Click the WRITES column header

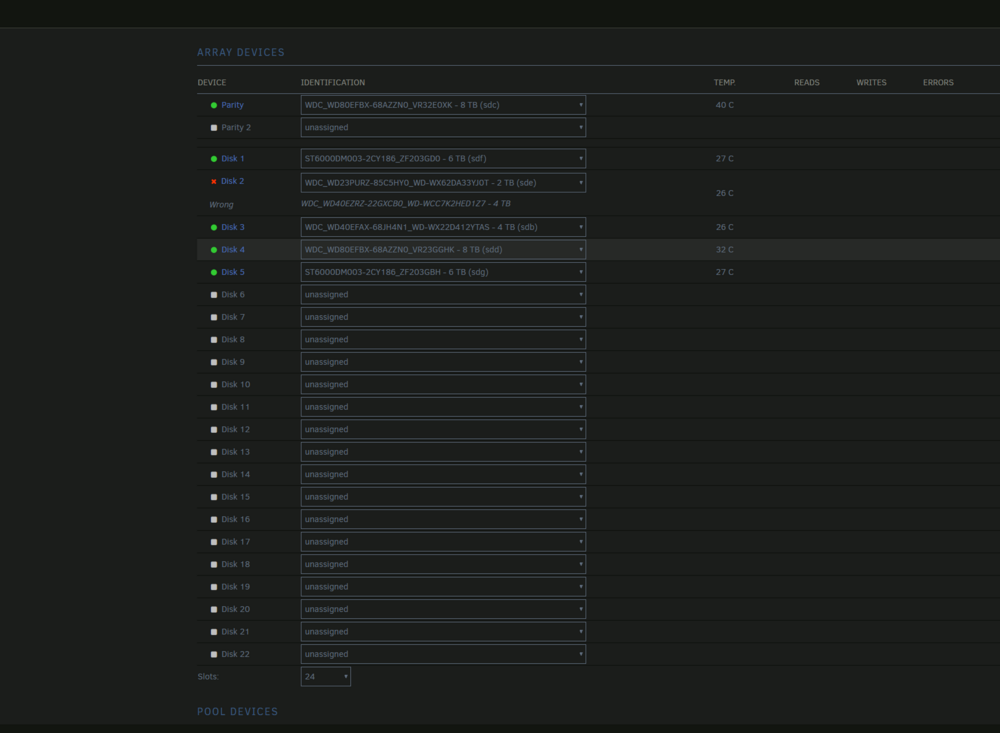(871, 83)
